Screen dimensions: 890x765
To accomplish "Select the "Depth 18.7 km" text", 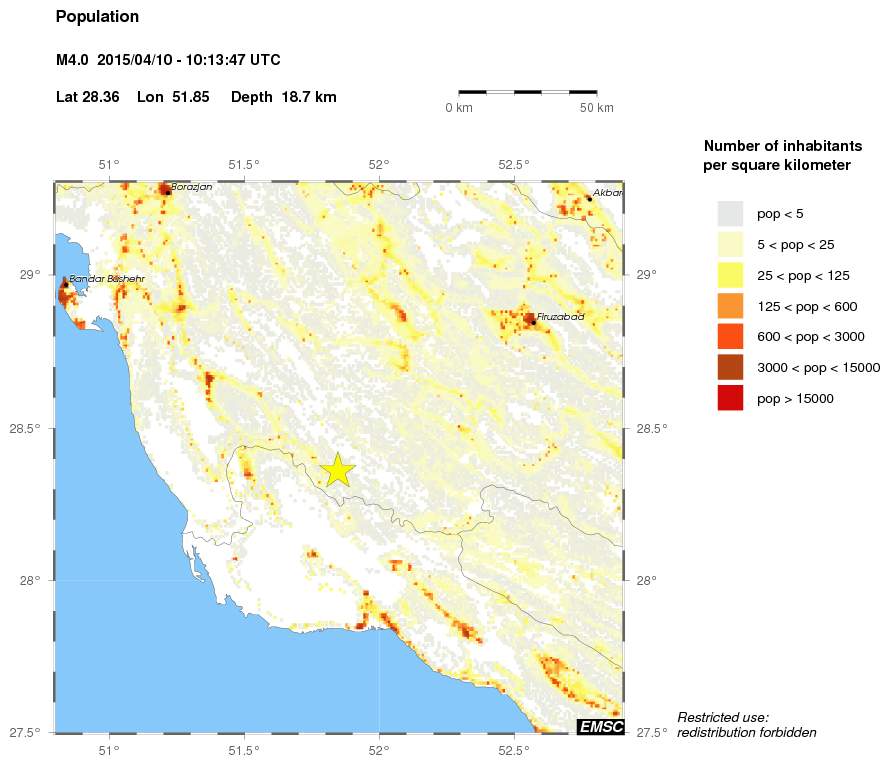I will coord(284,97).
